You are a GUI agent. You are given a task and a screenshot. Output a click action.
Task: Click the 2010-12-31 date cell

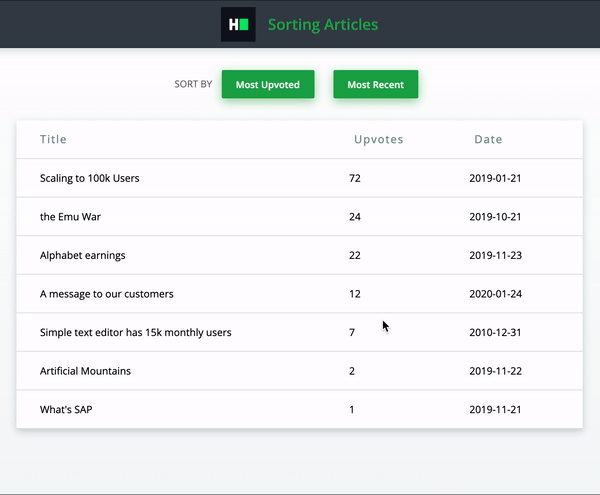tap(495, 333)
